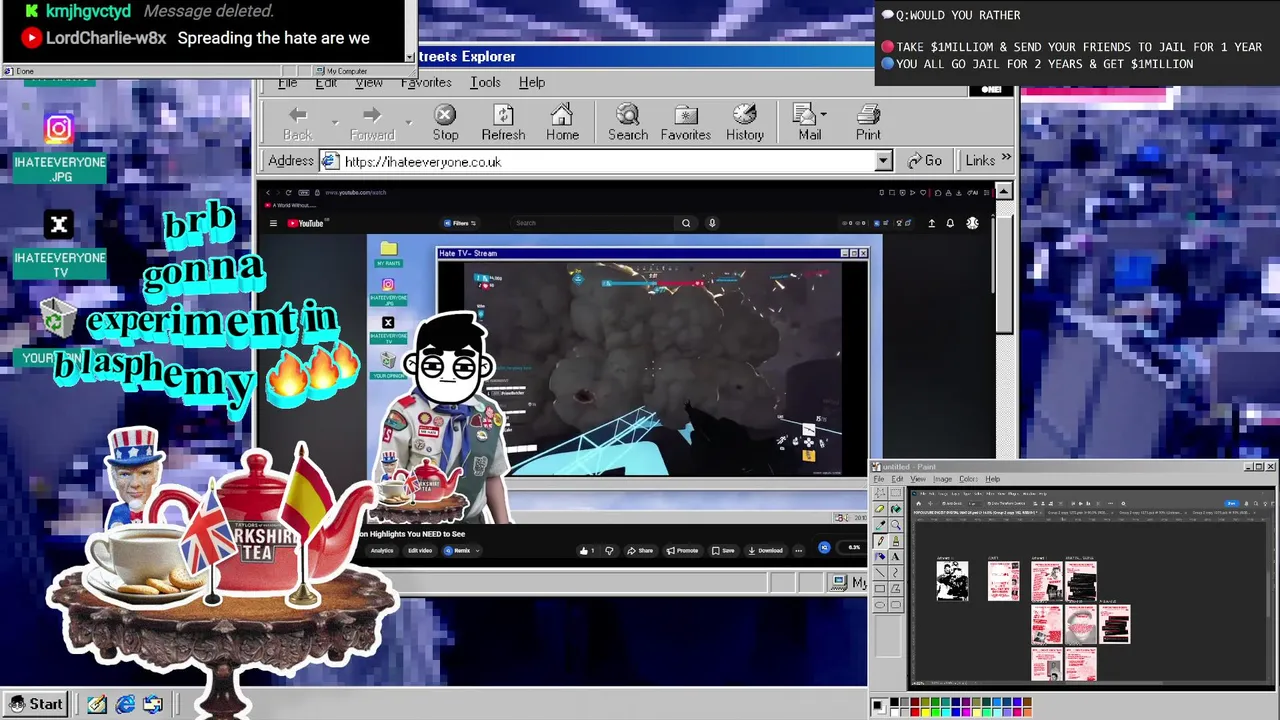Viewport: 1280px width, 720px height.
Task: Click the YouTube notifications bell
Action: point(950,223)
